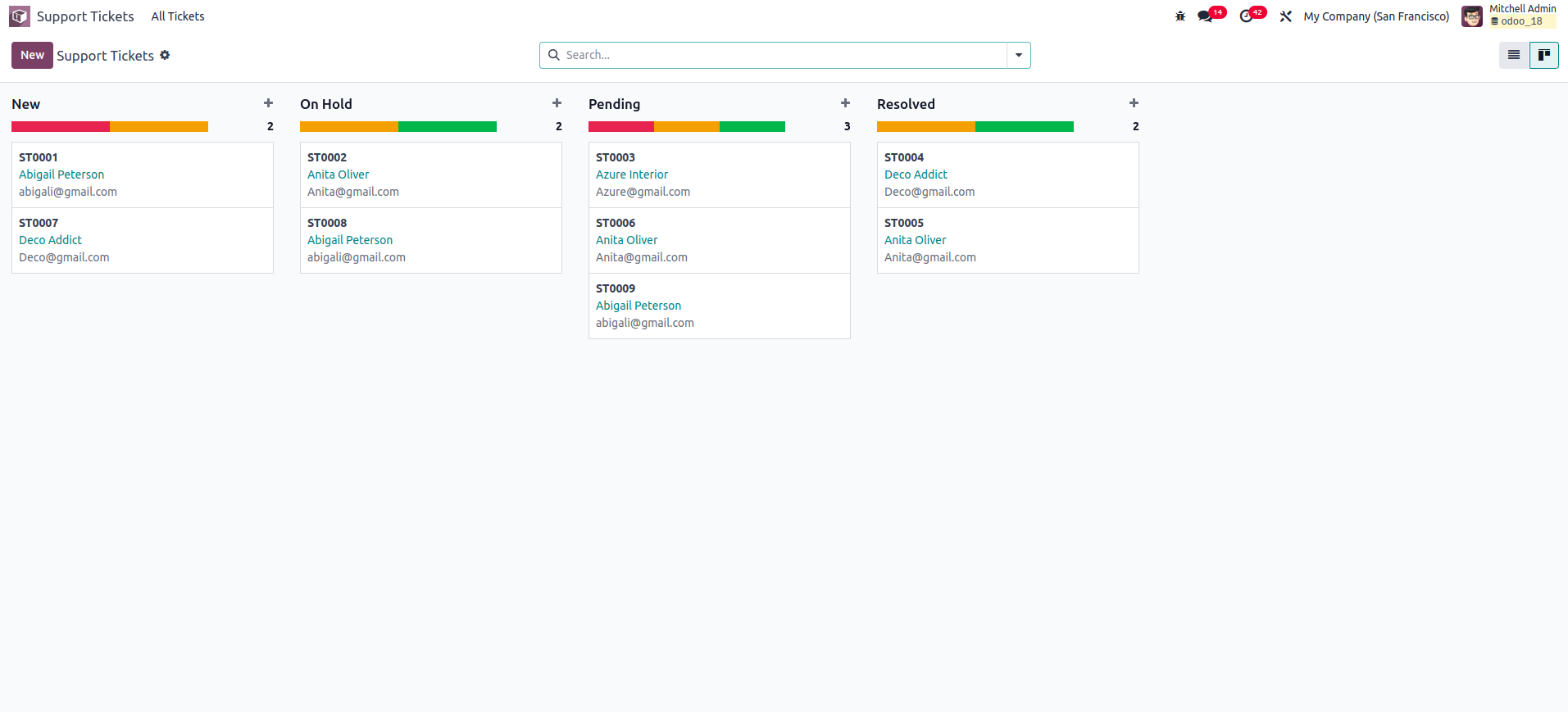
Task: Add quick ticket in Resolved column
Action: click(x=1134, y=103)
